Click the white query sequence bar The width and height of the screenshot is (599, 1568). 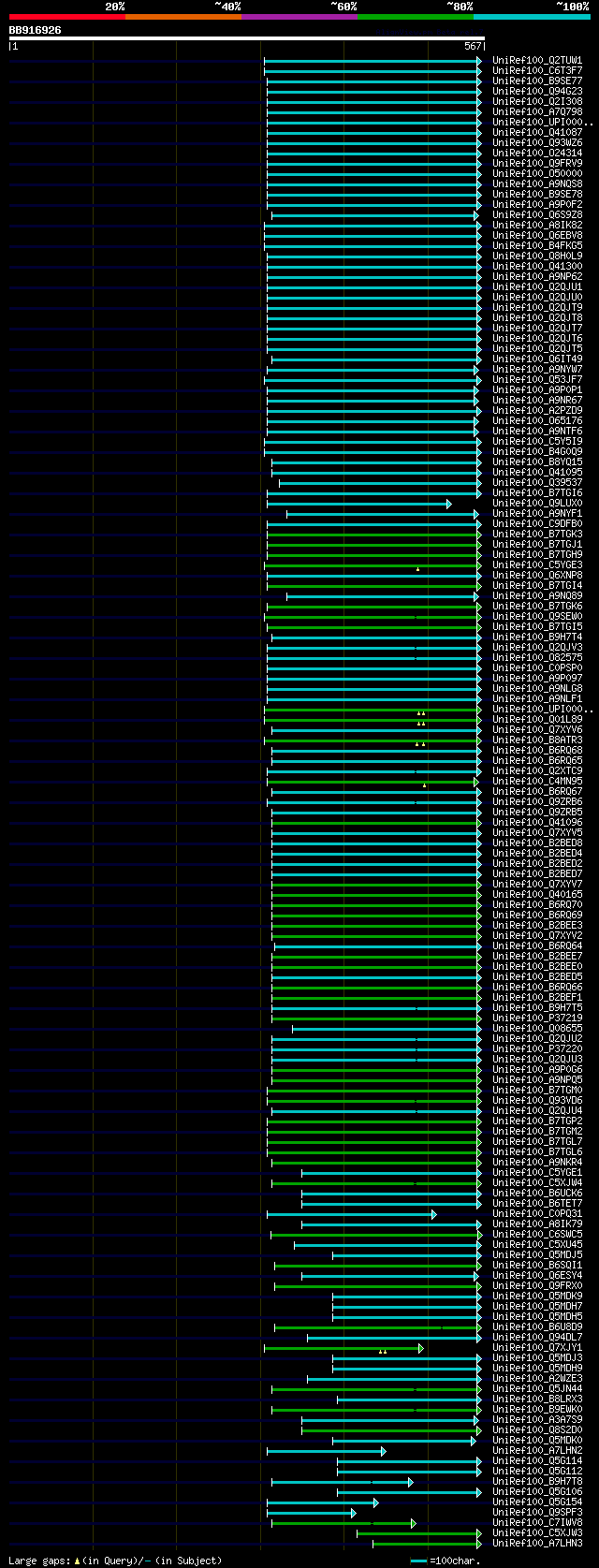point(246,38)
